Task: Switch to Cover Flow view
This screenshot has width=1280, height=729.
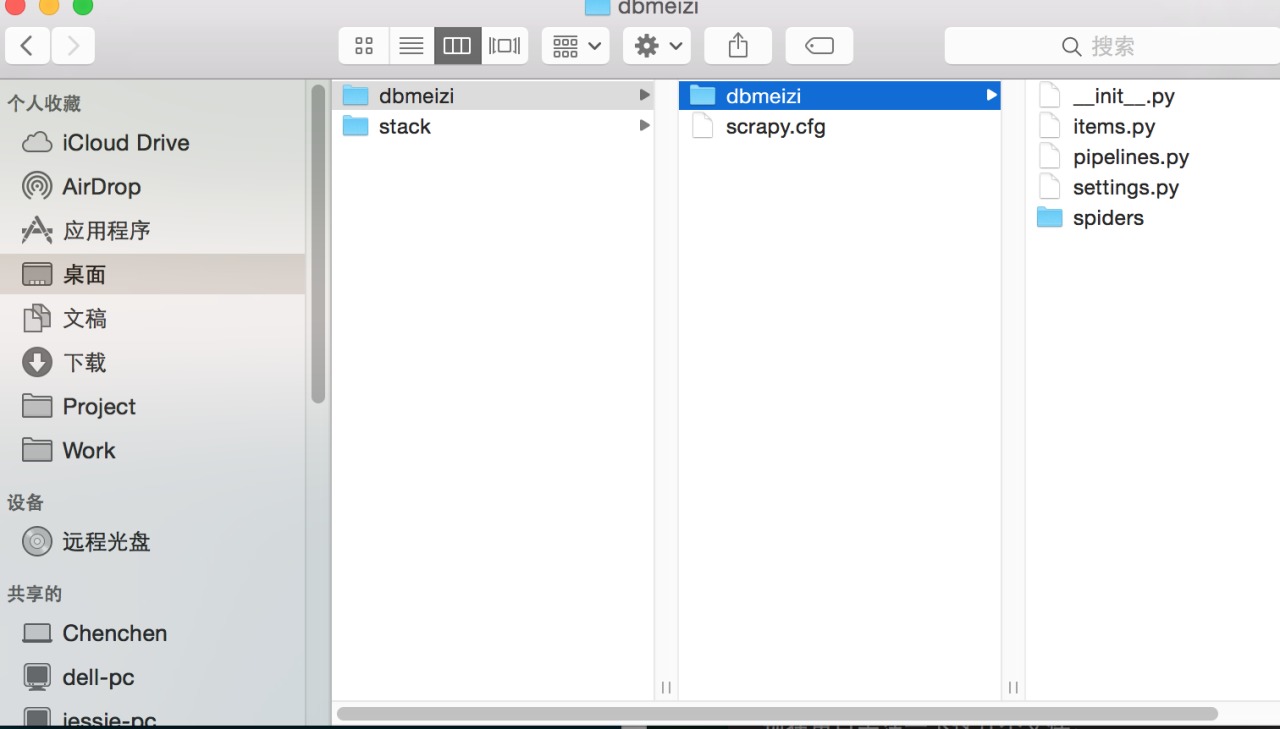Action: coord(504,46)
